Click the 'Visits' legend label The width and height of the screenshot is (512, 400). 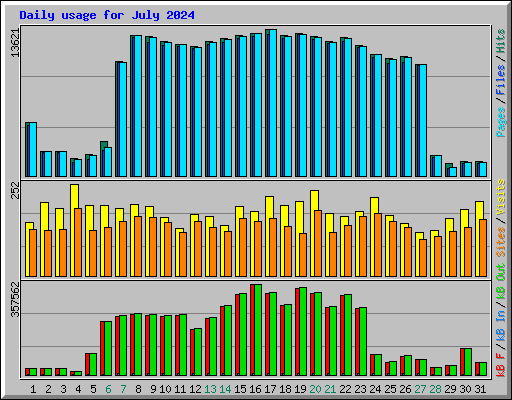pos(501,197)
